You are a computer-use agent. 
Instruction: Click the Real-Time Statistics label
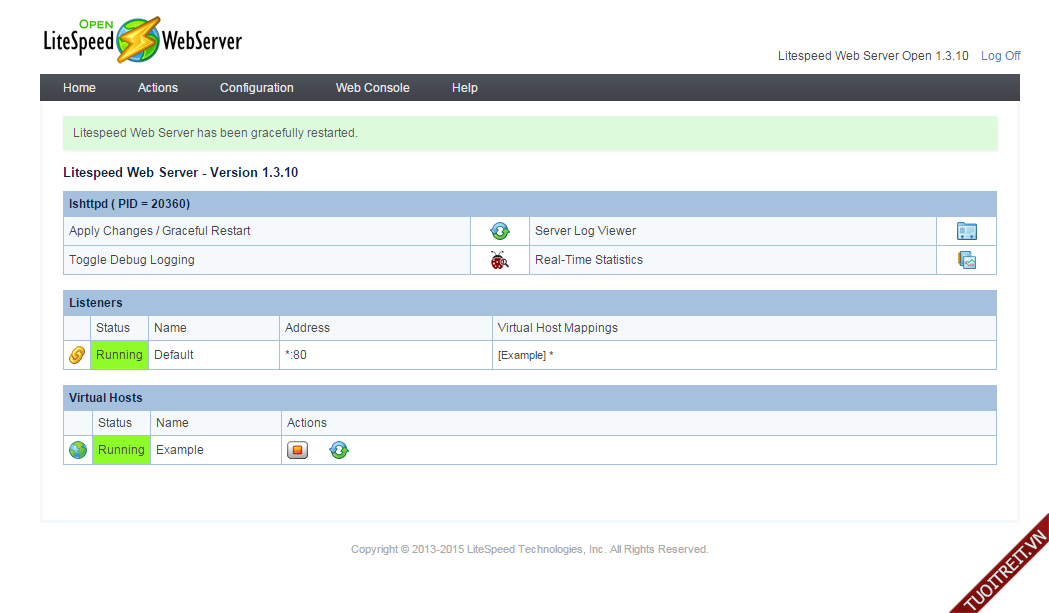[x=589, y=260]
